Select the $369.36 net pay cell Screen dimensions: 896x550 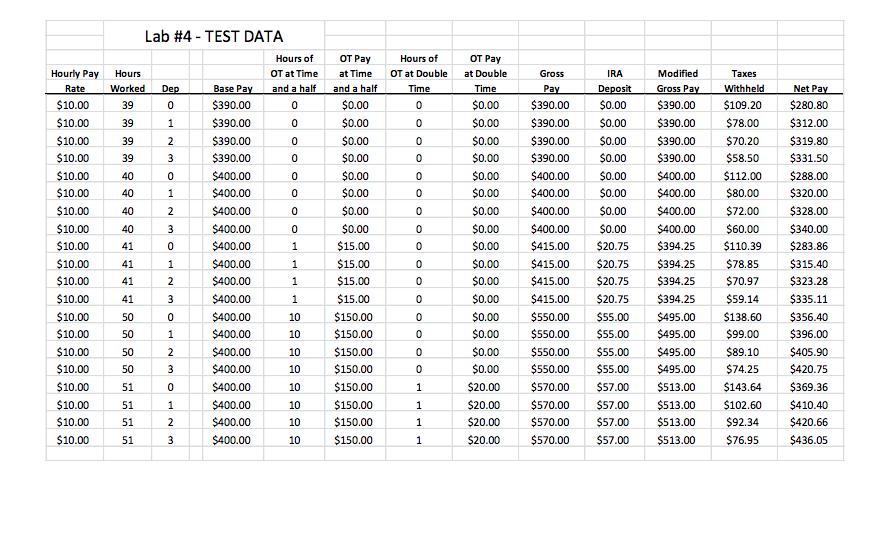click(x=809, y=387)
